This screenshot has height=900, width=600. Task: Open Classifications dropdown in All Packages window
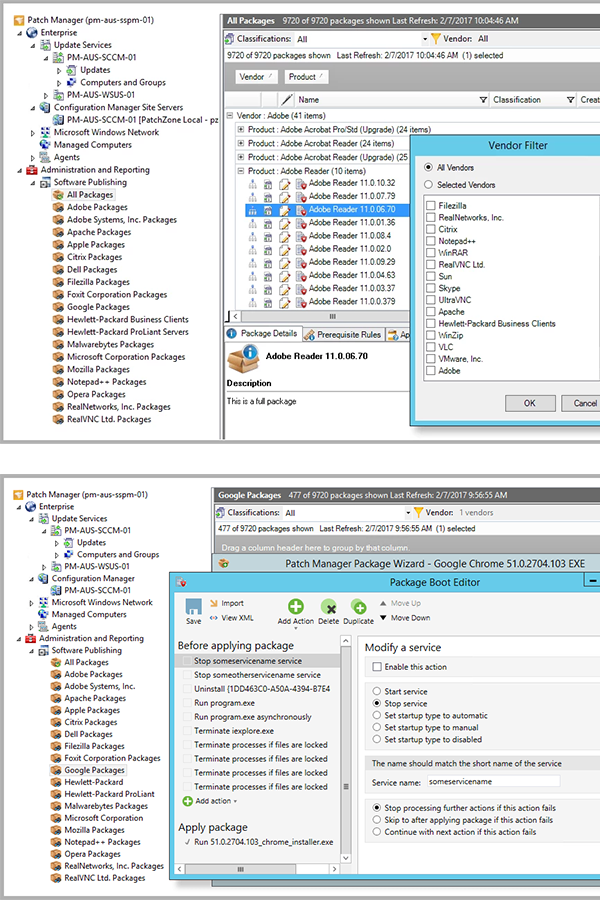tap(425, 39)
